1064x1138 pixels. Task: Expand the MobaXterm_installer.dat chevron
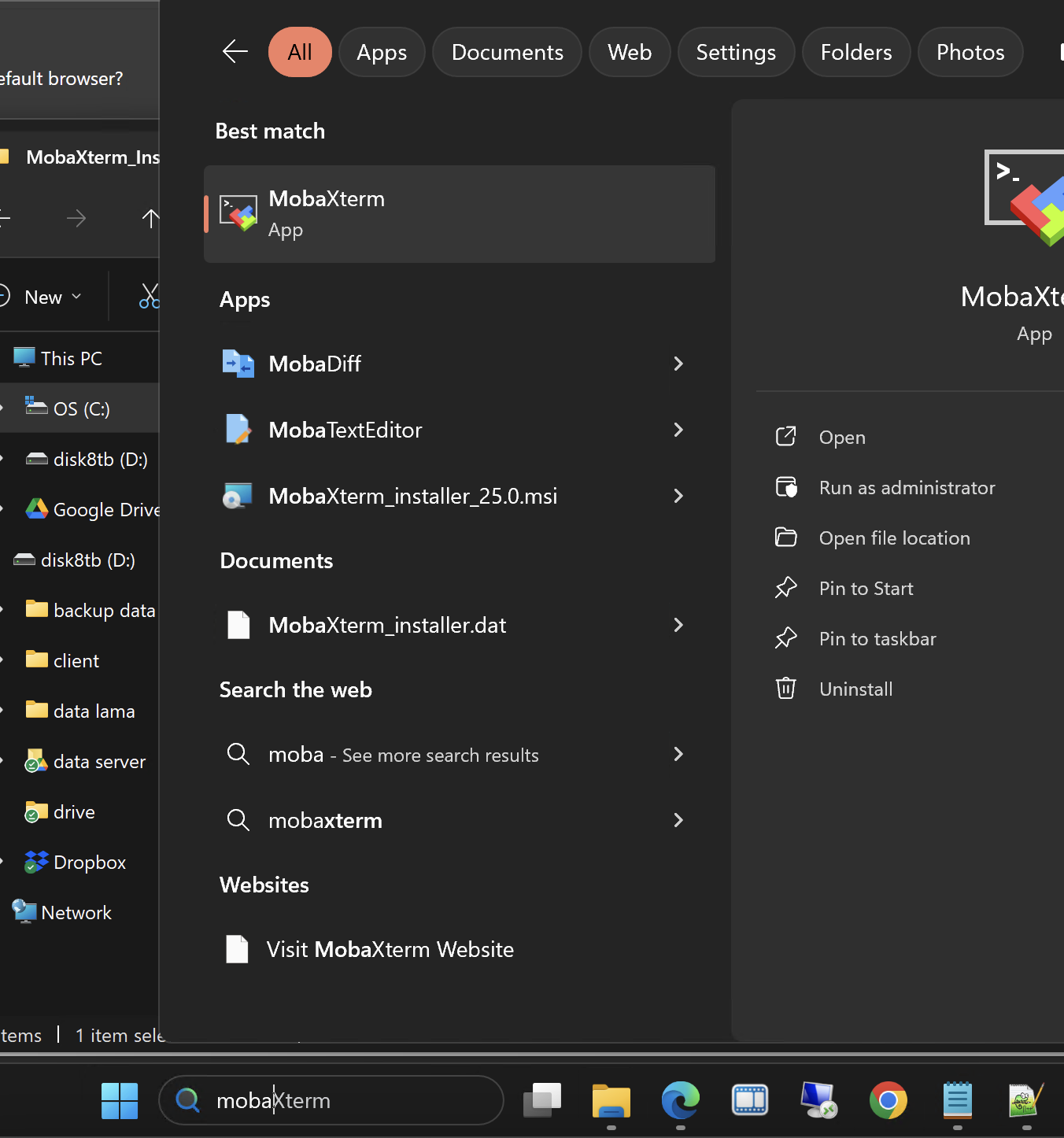coord(678,625)
